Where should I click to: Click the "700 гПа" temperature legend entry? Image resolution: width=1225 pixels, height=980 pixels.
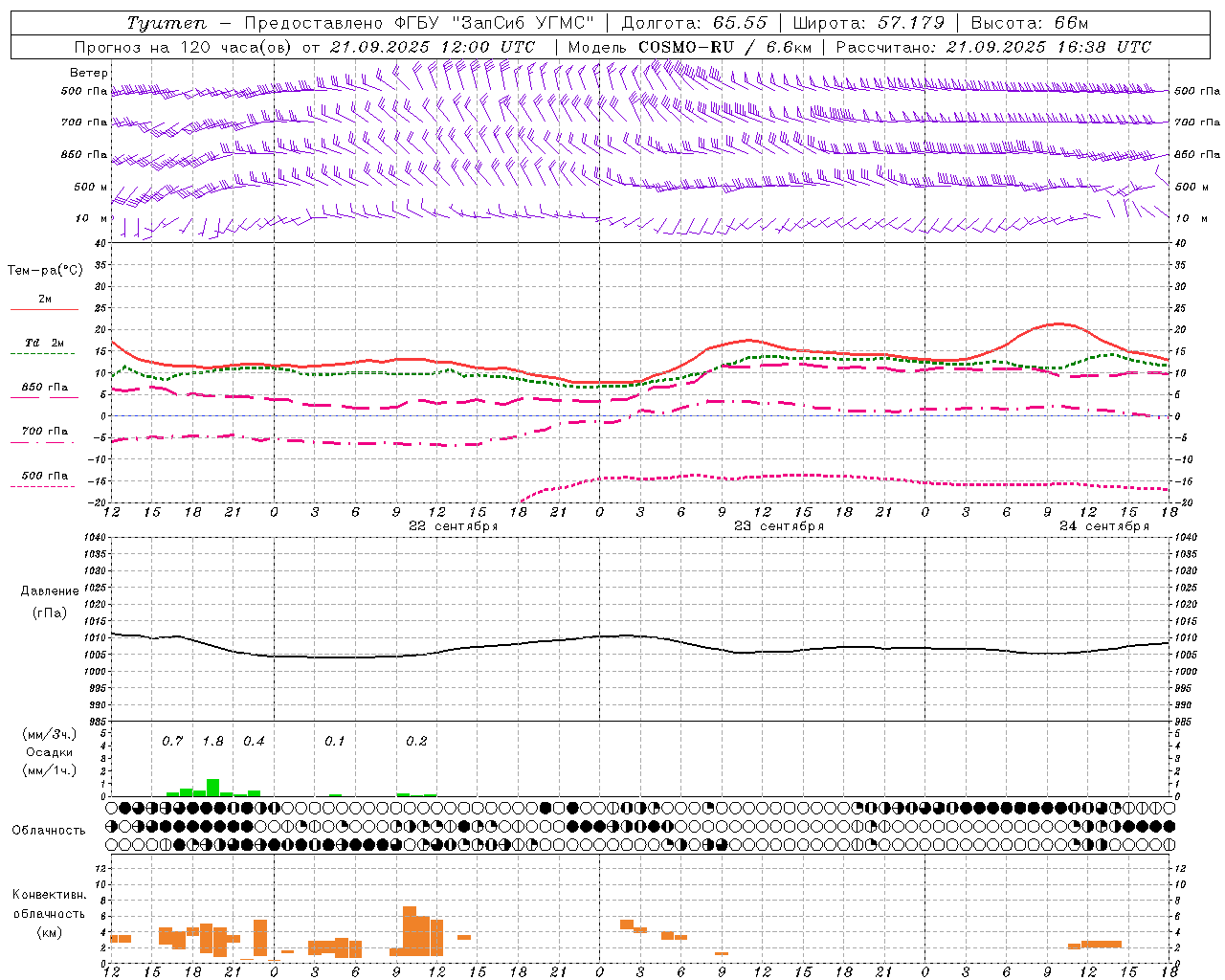(45, 431)
